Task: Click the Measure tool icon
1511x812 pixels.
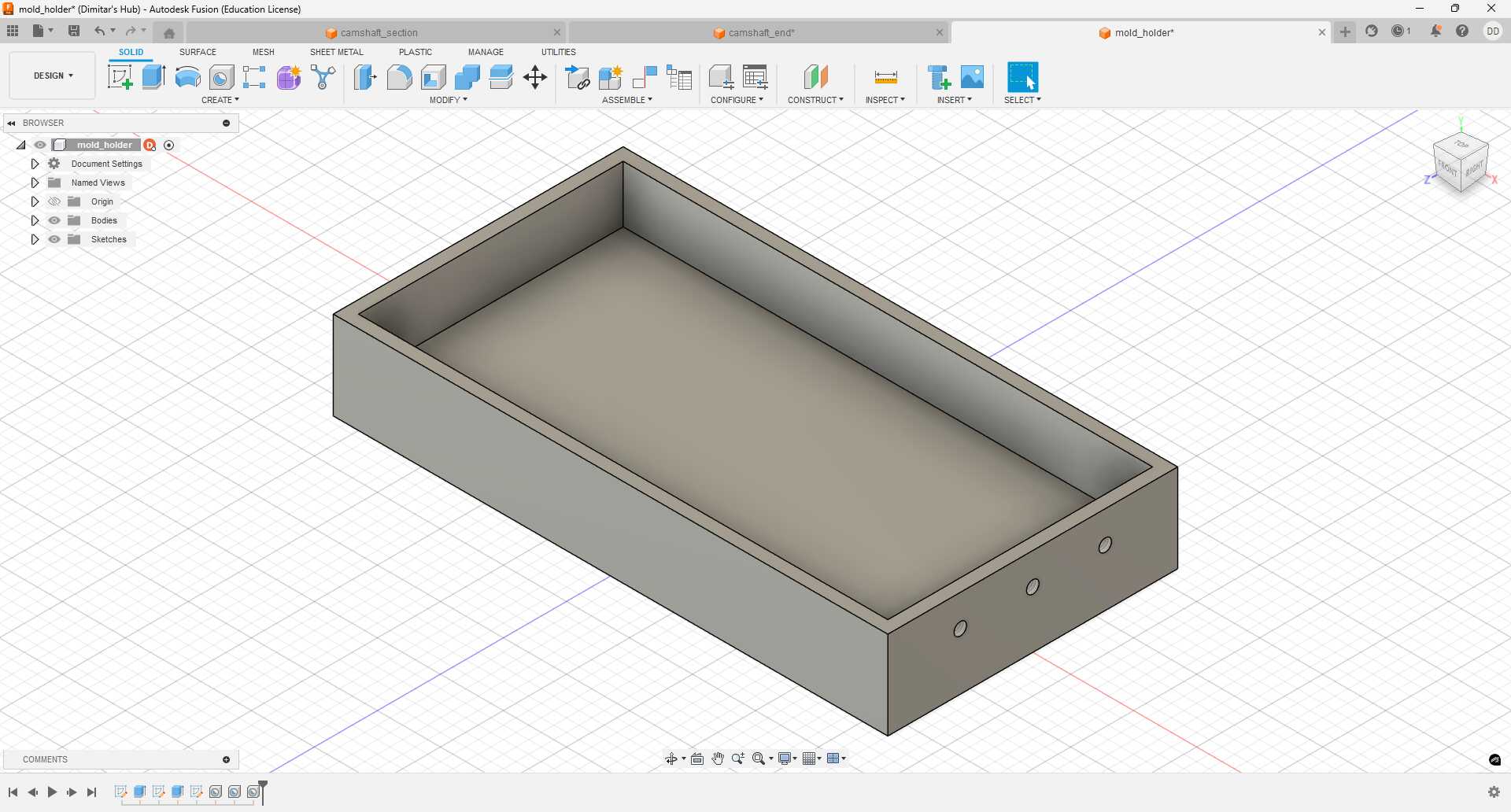Action: point(885,77)
